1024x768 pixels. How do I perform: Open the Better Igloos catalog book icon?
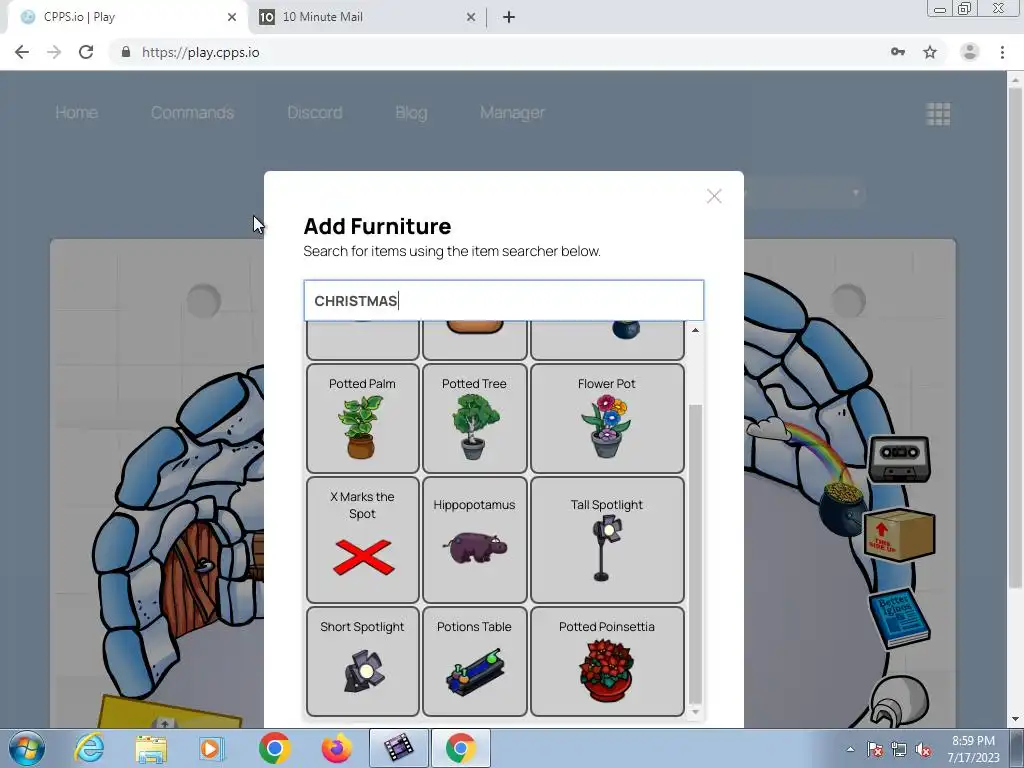[899, 617]
